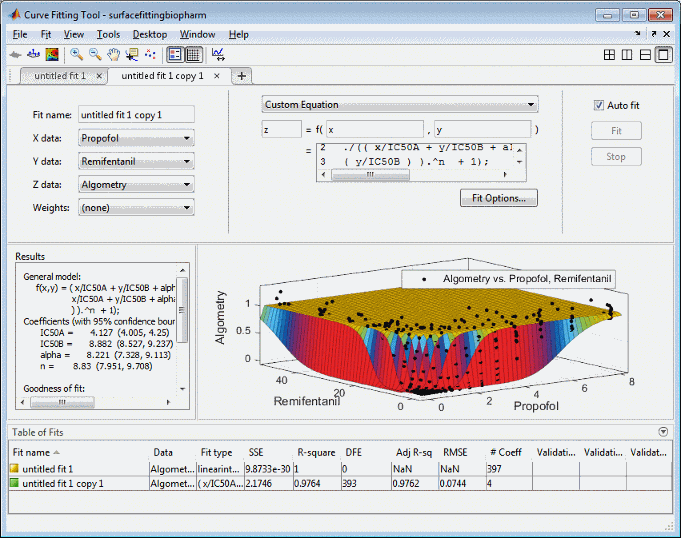Select single-fit full view layout toggle
Viewport: 681px width, 538px height.
662,55
